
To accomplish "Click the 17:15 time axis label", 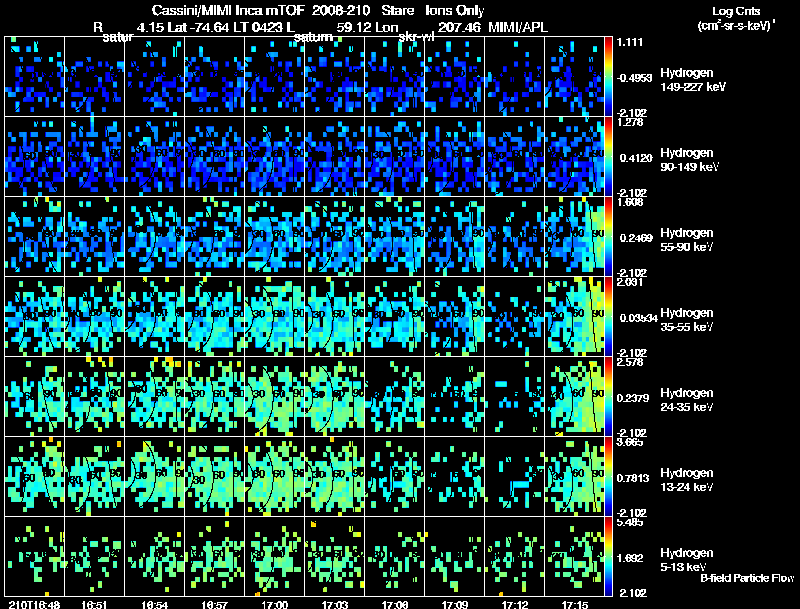I will [x=575, y=605].
